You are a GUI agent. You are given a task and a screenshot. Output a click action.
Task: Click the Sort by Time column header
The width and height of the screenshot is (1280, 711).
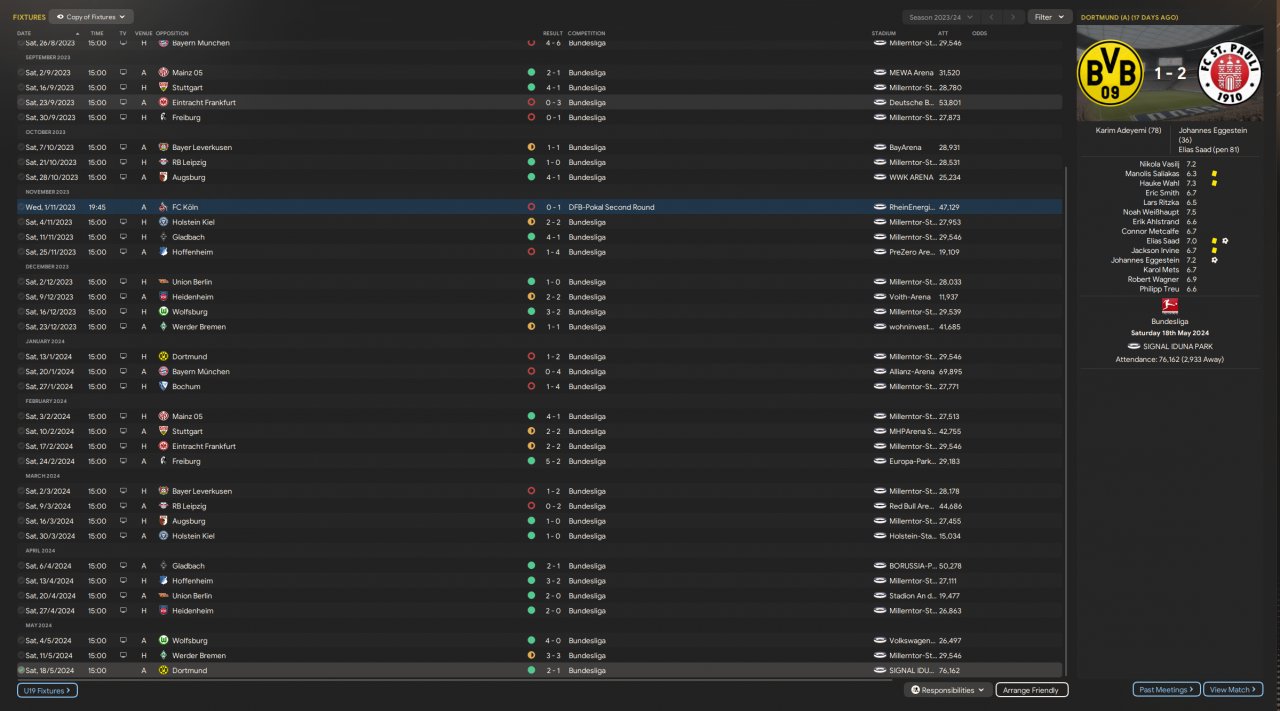96,33
